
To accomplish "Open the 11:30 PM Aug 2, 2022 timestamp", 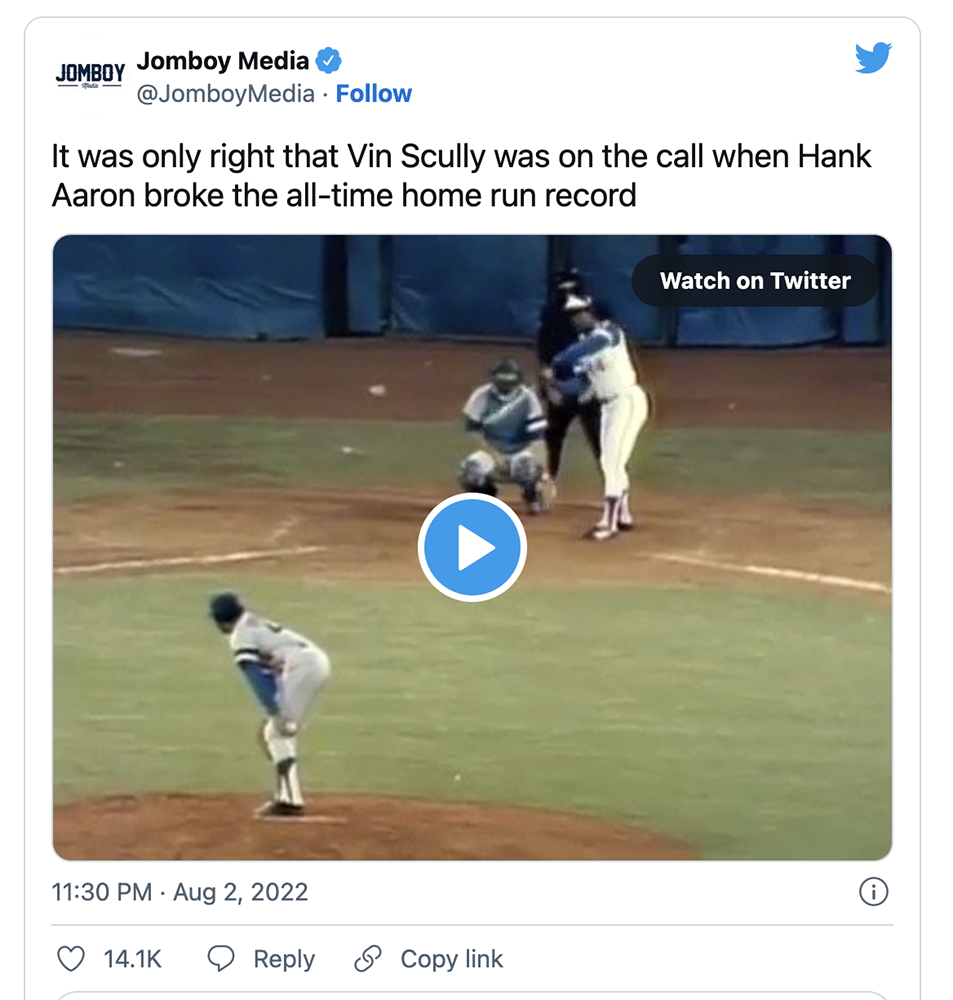I will coord(180,892).
